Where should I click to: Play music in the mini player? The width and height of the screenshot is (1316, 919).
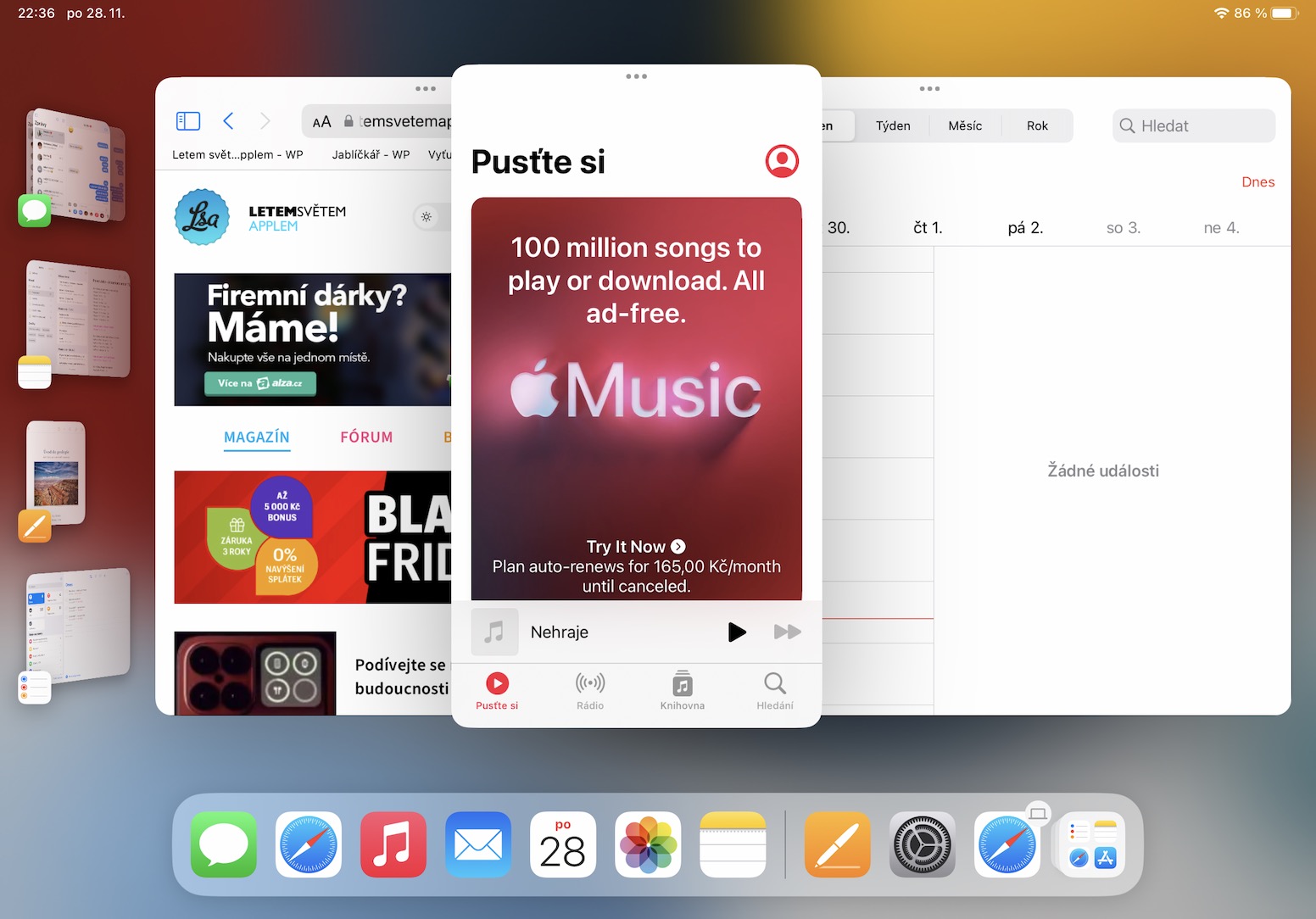(x=737, y=632)
